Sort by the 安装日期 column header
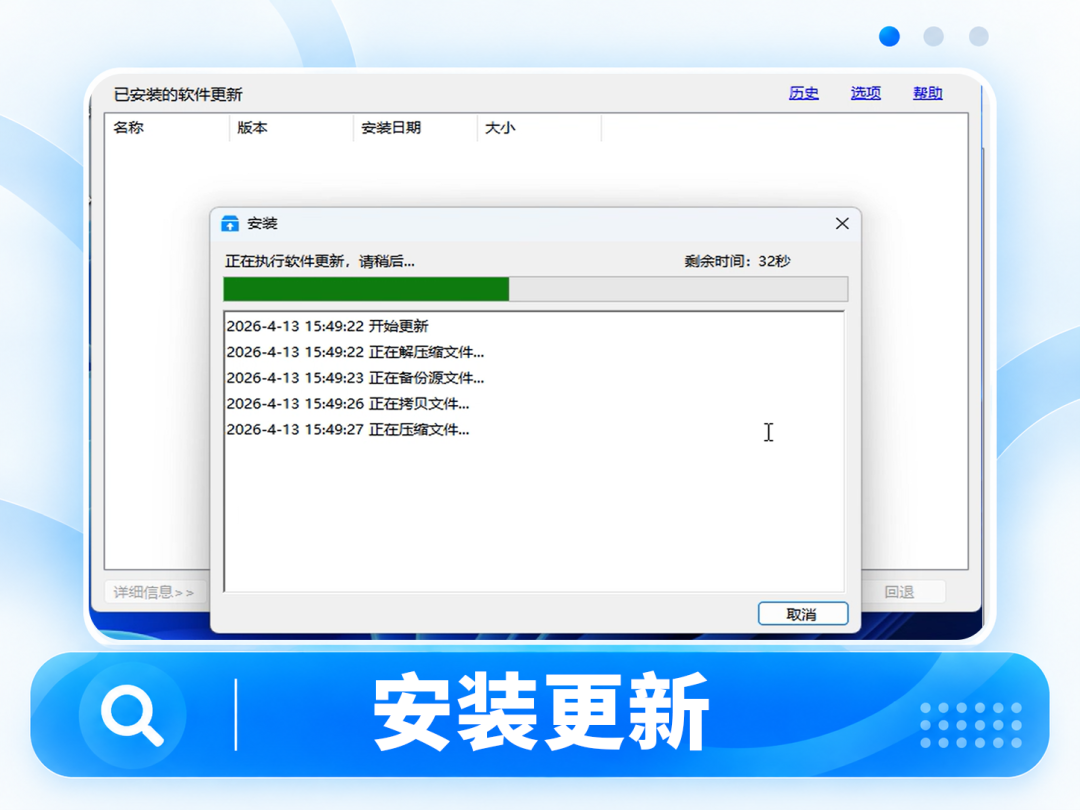1080x810 pixels. tap(415, 128)
